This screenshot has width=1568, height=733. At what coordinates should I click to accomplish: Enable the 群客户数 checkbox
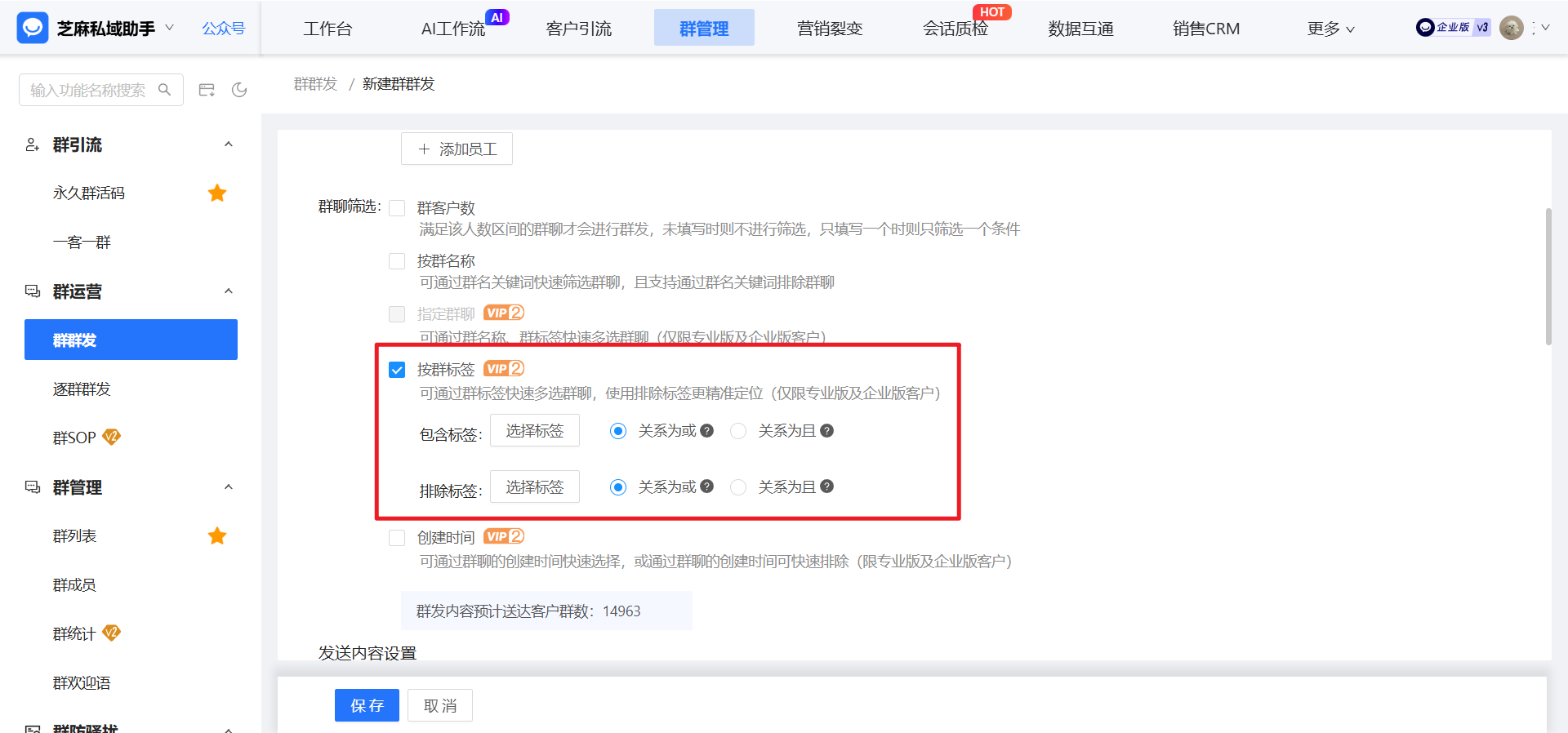pos(397,208)
